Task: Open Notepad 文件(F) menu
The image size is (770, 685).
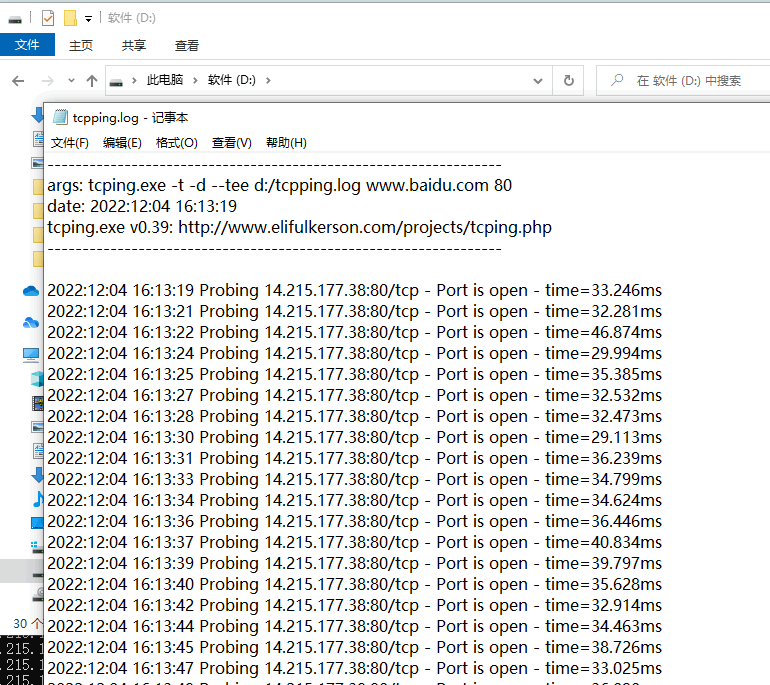Action: click(x=70, y=143)
